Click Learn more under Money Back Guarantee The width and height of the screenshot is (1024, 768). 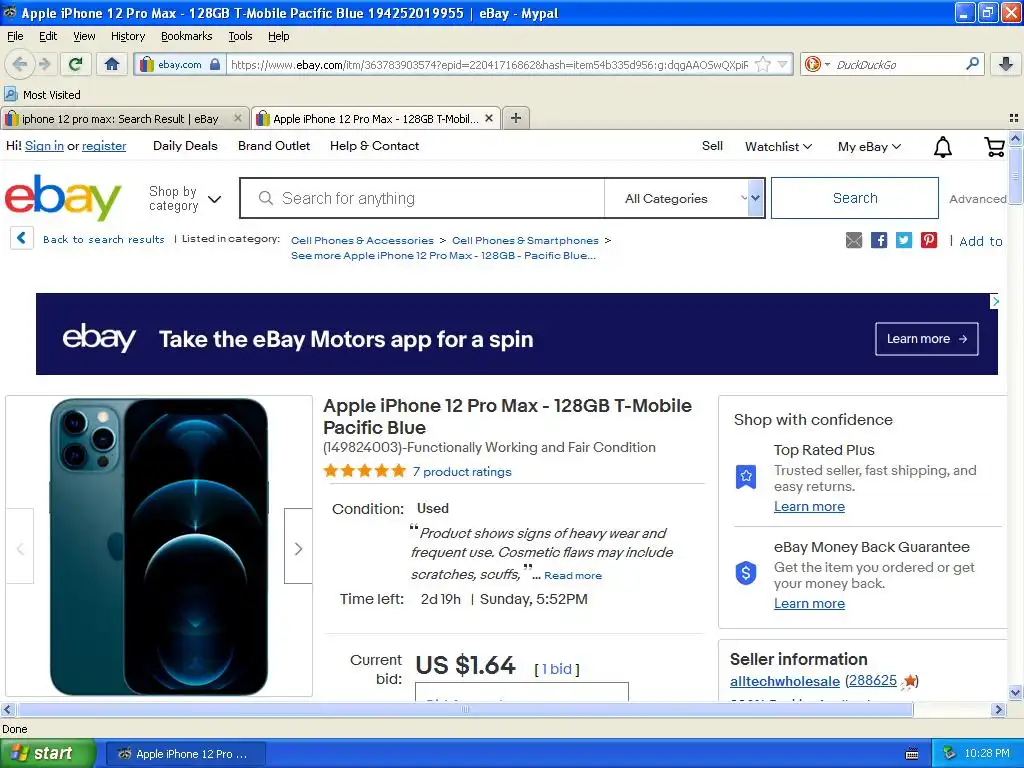point(809,603)
